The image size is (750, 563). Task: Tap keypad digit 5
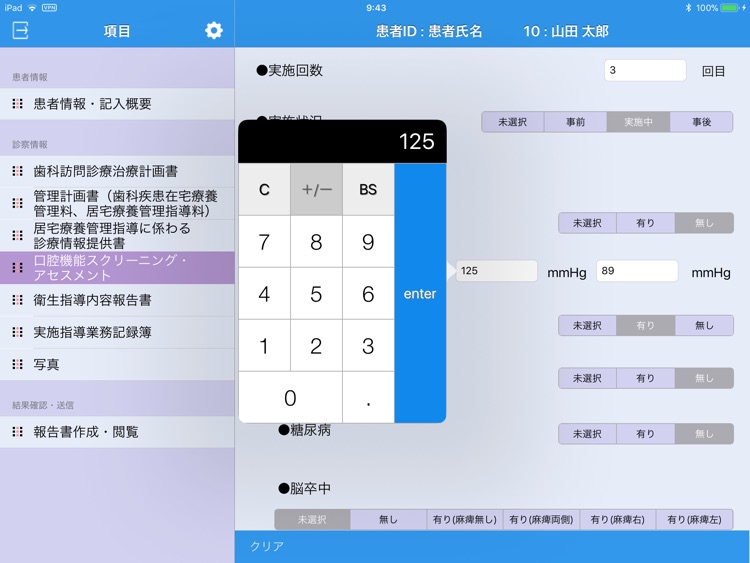316,294
